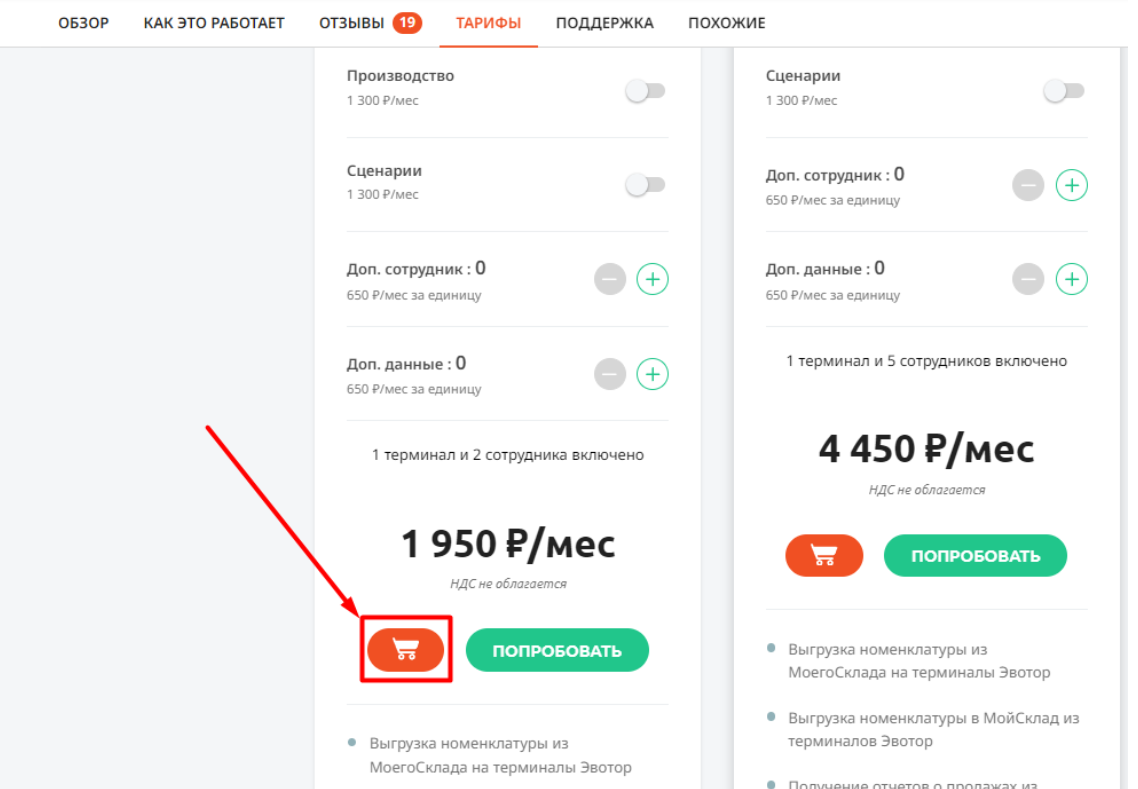Increase Доп. сотрудник in left plan
Image resolution: width=1138 pixels, height=789 pixels.
coord(652,279)
